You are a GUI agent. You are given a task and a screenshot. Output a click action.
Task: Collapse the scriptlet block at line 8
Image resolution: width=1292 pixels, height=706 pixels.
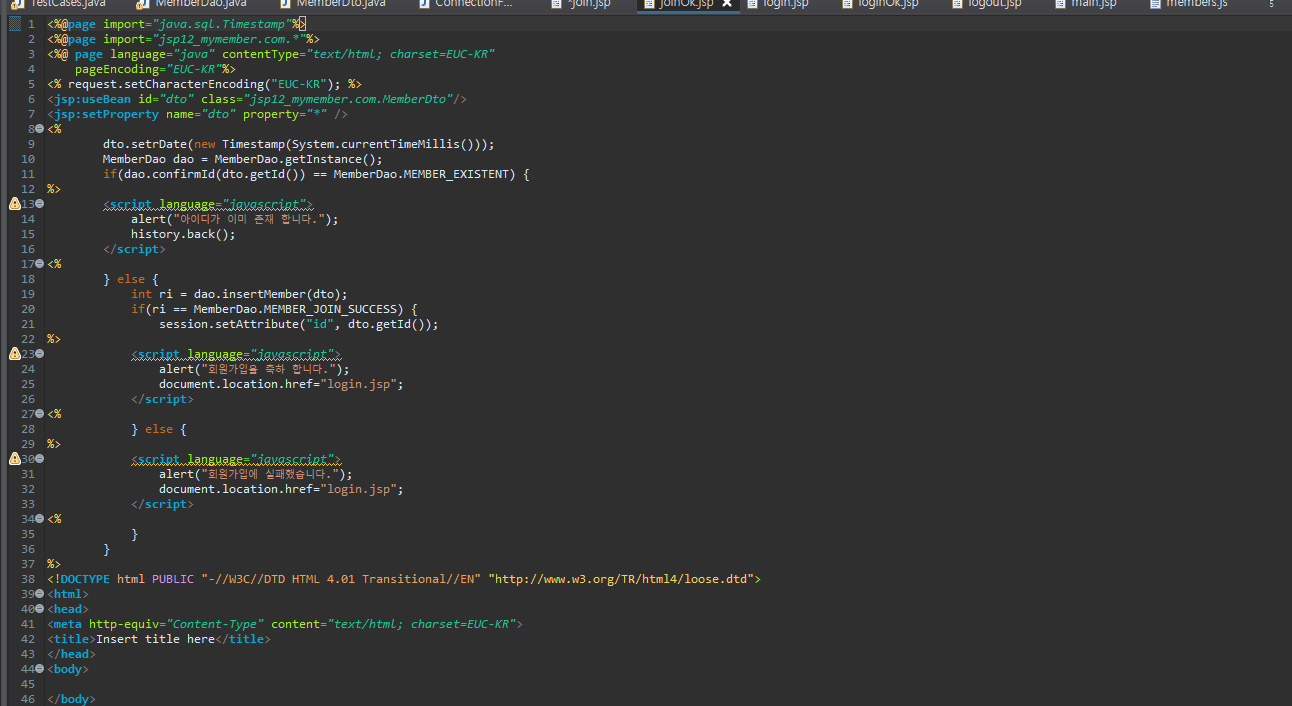[x=40, y=129]
